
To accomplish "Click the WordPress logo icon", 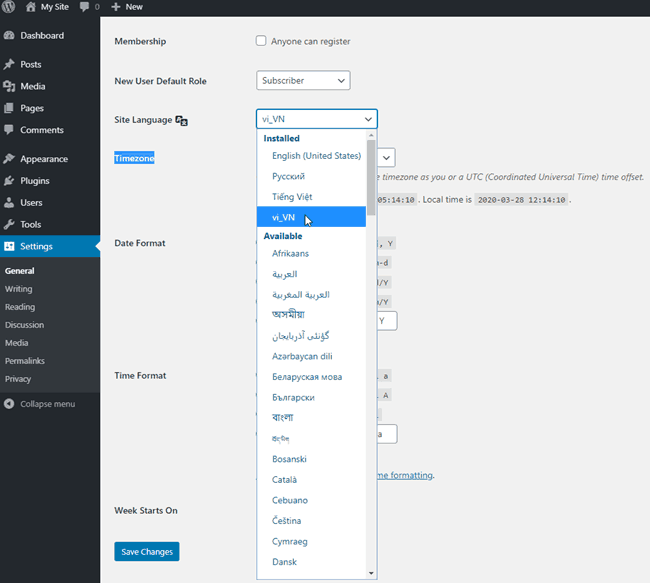I will tap(10, 7).
